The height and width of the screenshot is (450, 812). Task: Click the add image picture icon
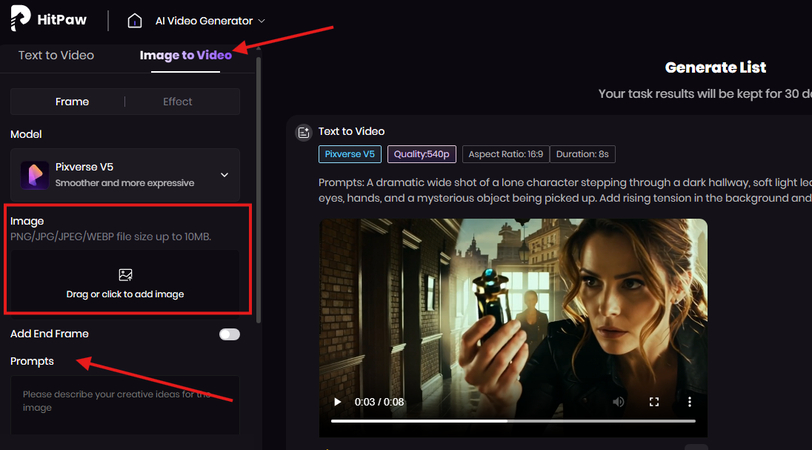tap(125, 274)
